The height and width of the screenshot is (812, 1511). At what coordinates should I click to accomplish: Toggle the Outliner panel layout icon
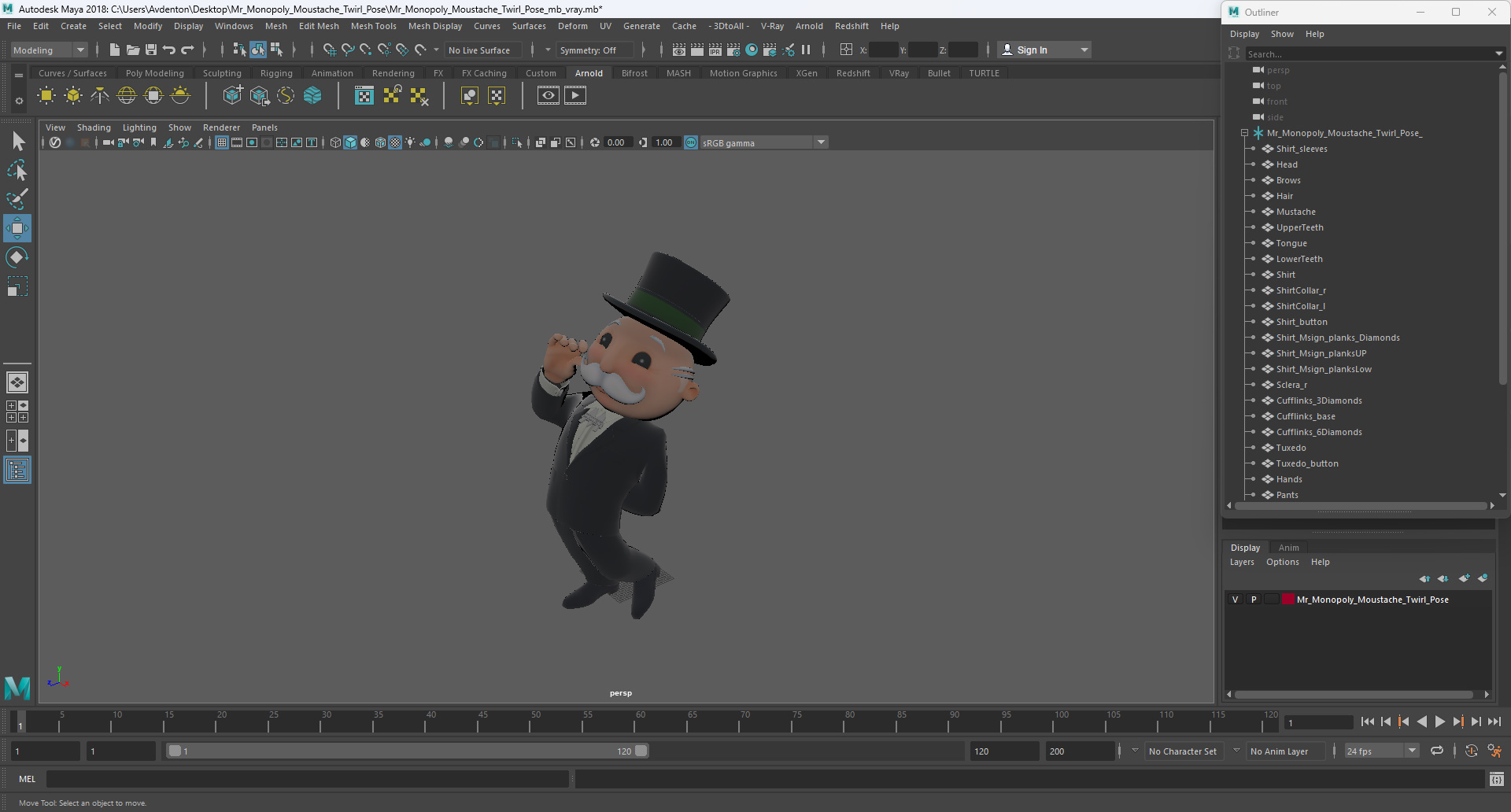[17, 471]
